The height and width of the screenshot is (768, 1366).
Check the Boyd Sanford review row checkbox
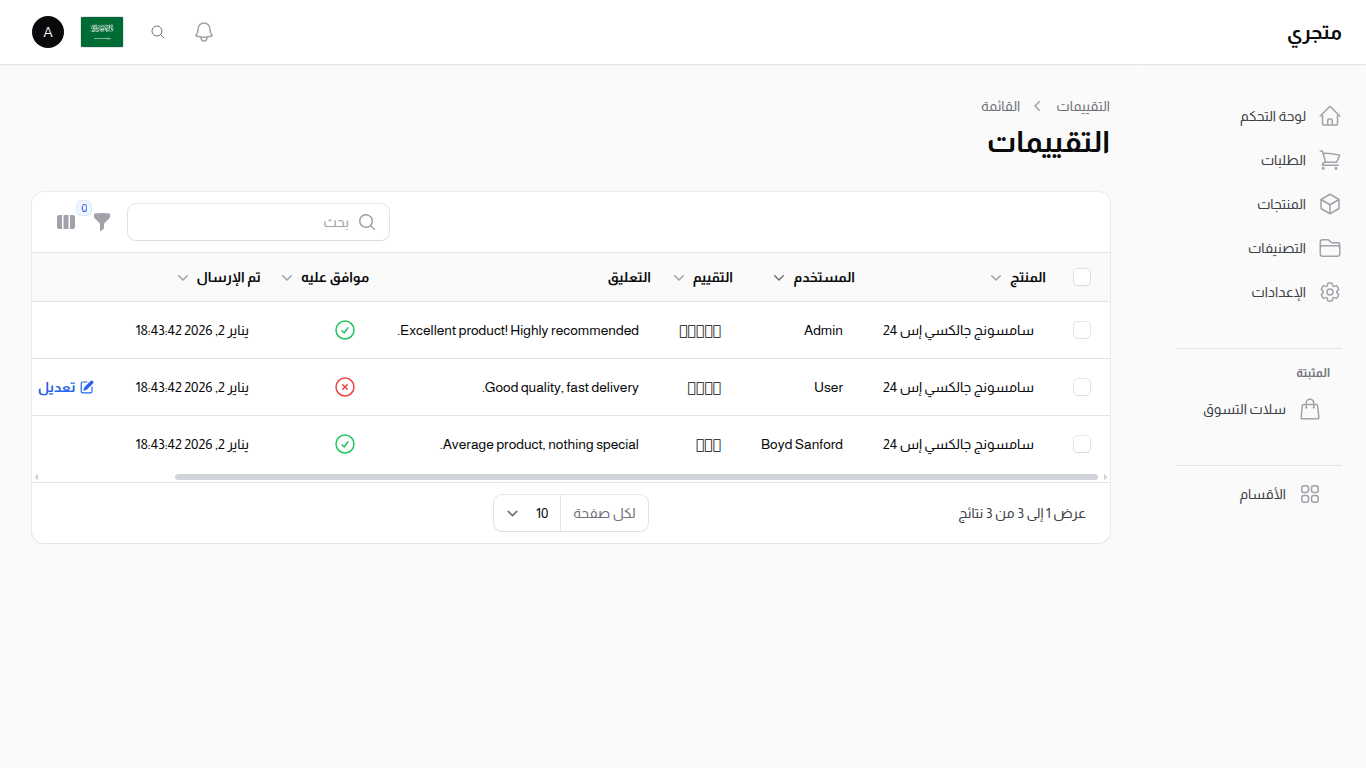point(1081,444)
